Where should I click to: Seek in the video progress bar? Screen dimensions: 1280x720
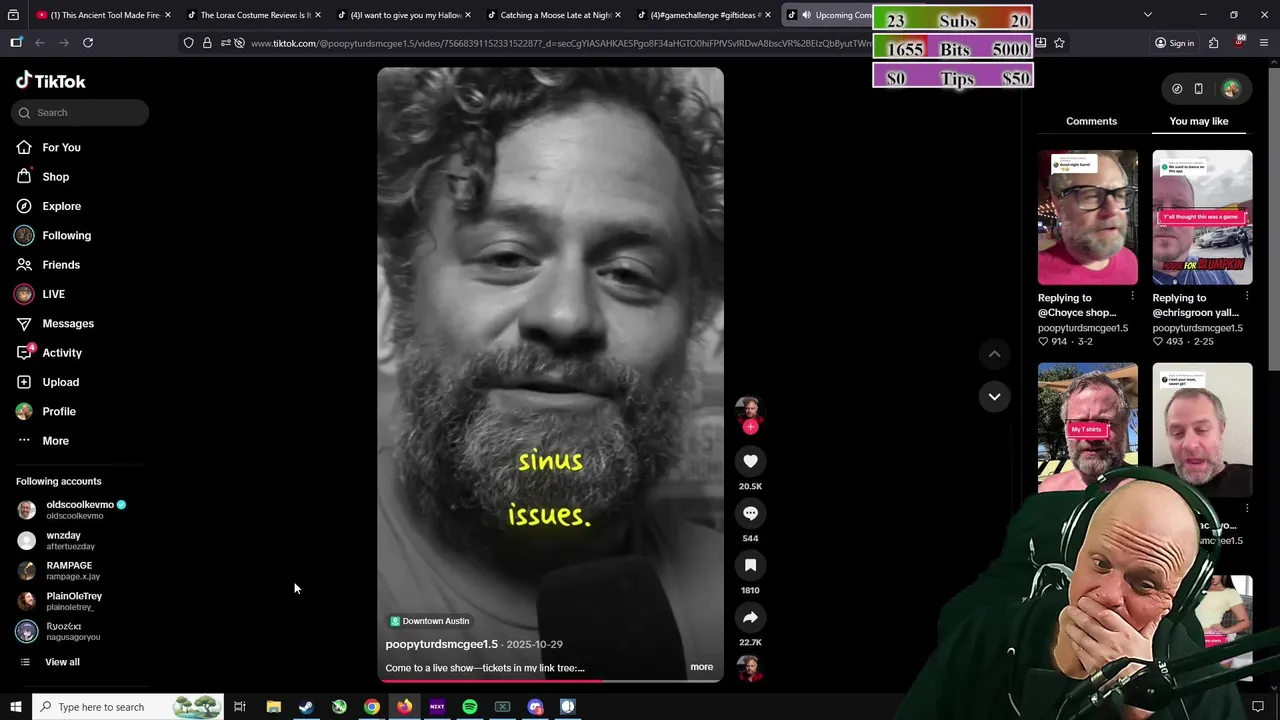(x=550, y=681)
